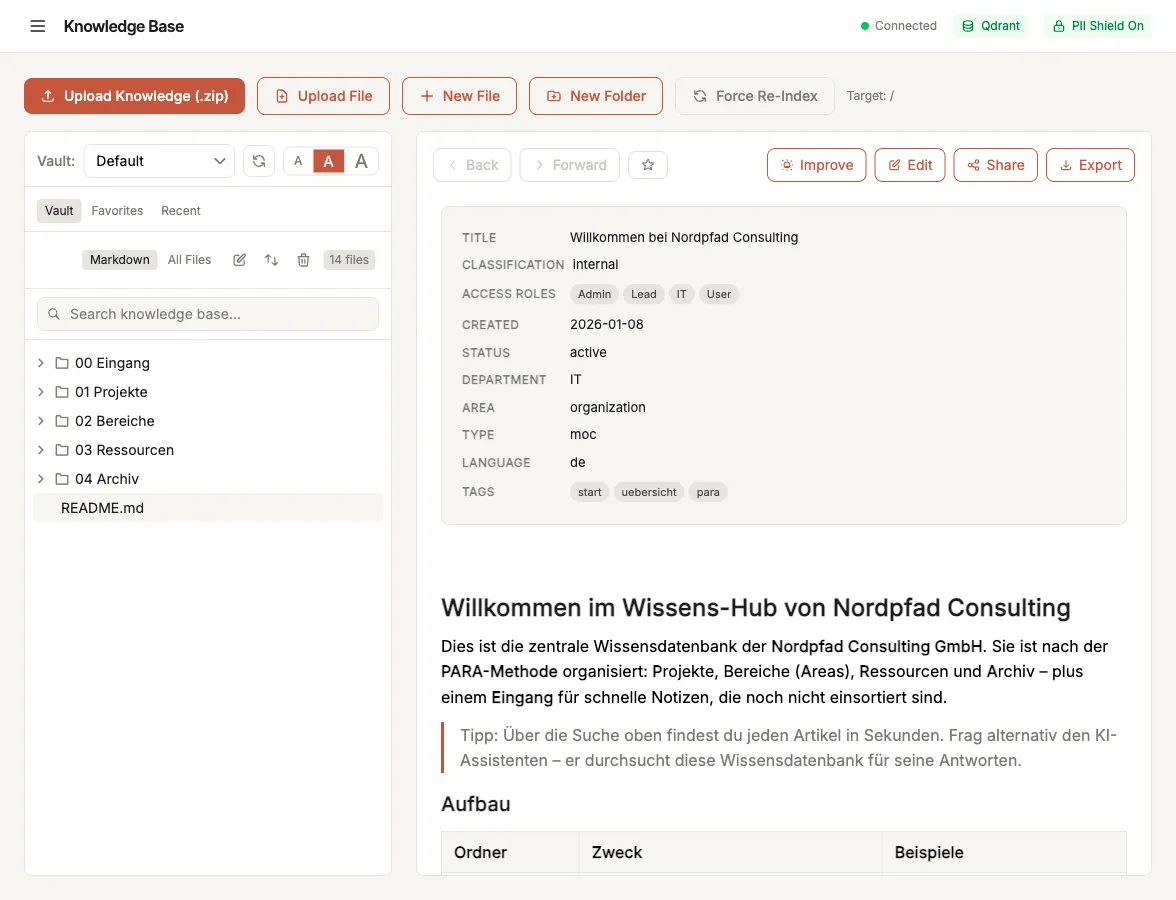Select the 00 Eingang folder row
The image size is (1176, 900).
[208, 363]
